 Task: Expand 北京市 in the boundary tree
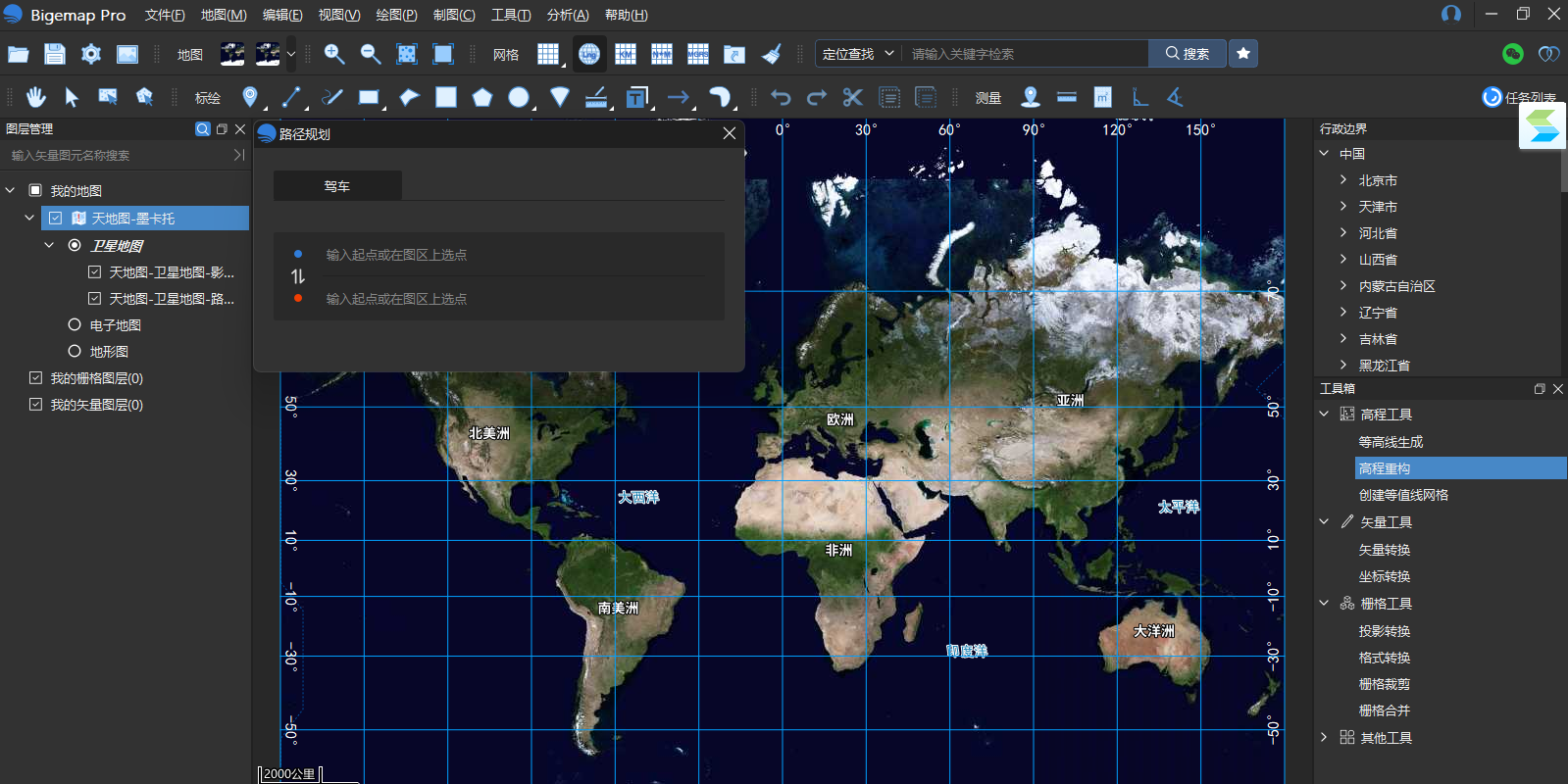(x=1343, y=180)
